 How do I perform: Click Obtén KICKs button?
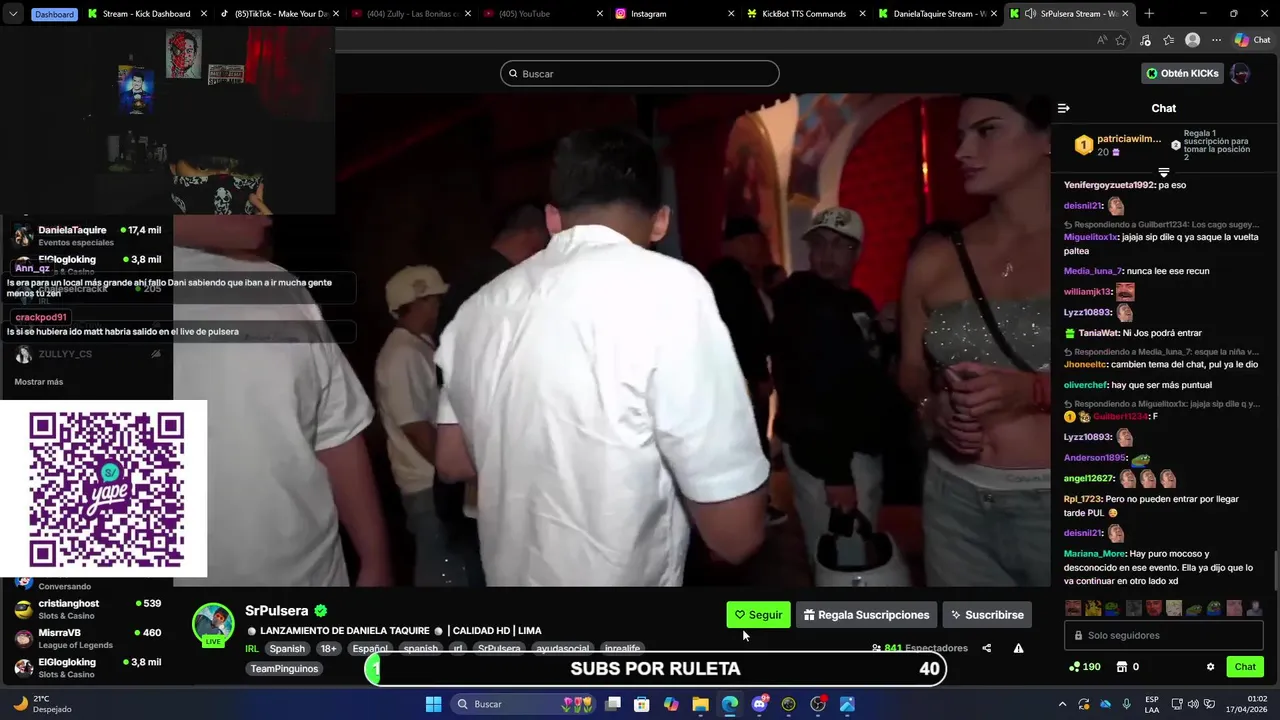pyautogui.click(x=1182, y=73)
